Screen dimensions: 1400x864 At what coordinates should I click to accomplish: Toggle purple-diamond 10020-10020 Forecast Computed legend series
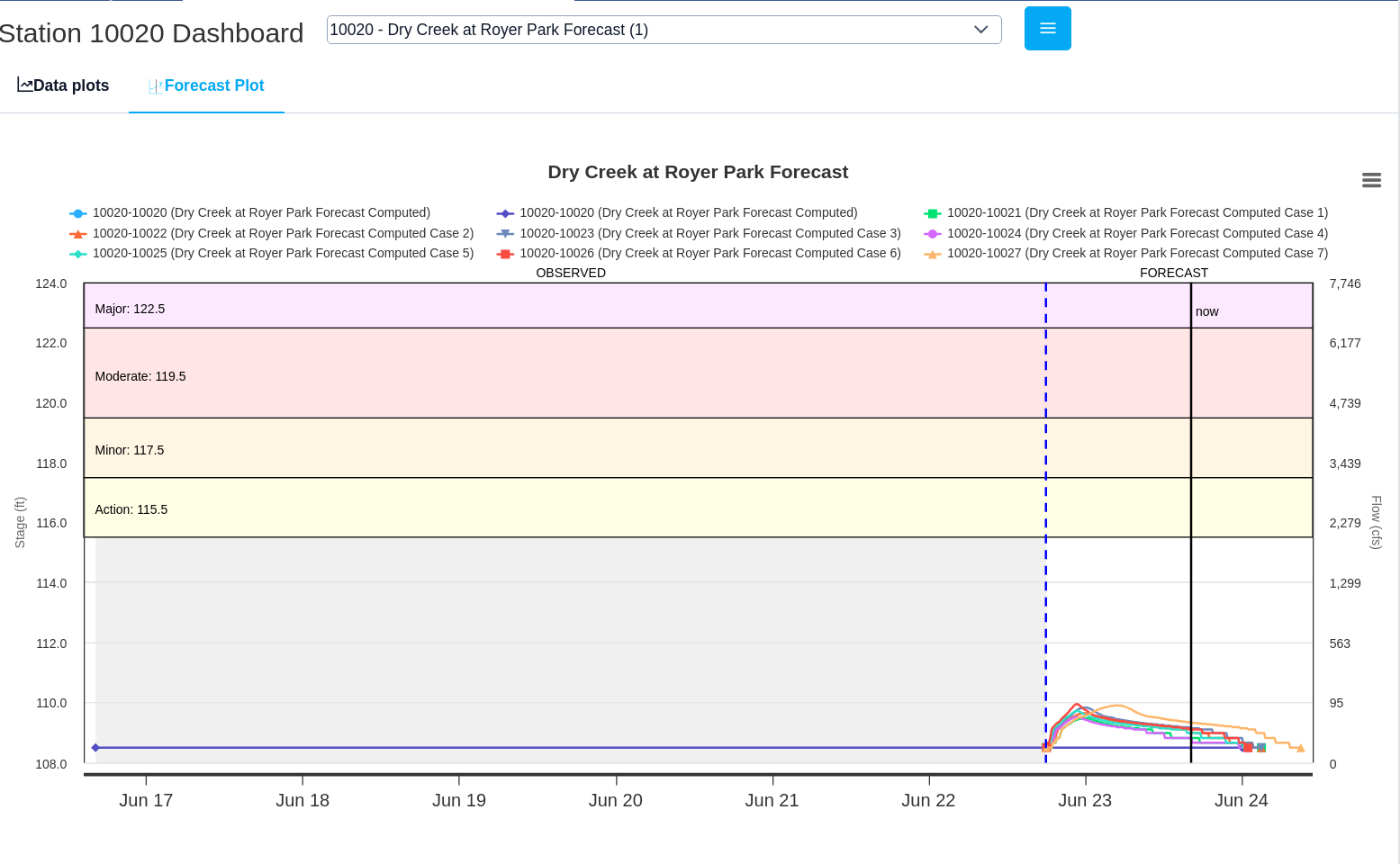676,213
